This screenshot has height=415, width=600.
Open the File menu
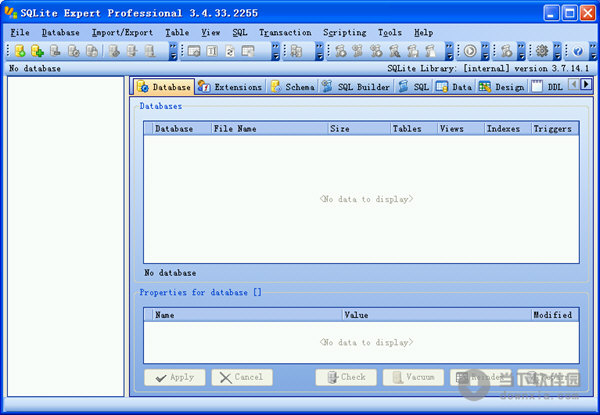point(20,33)
